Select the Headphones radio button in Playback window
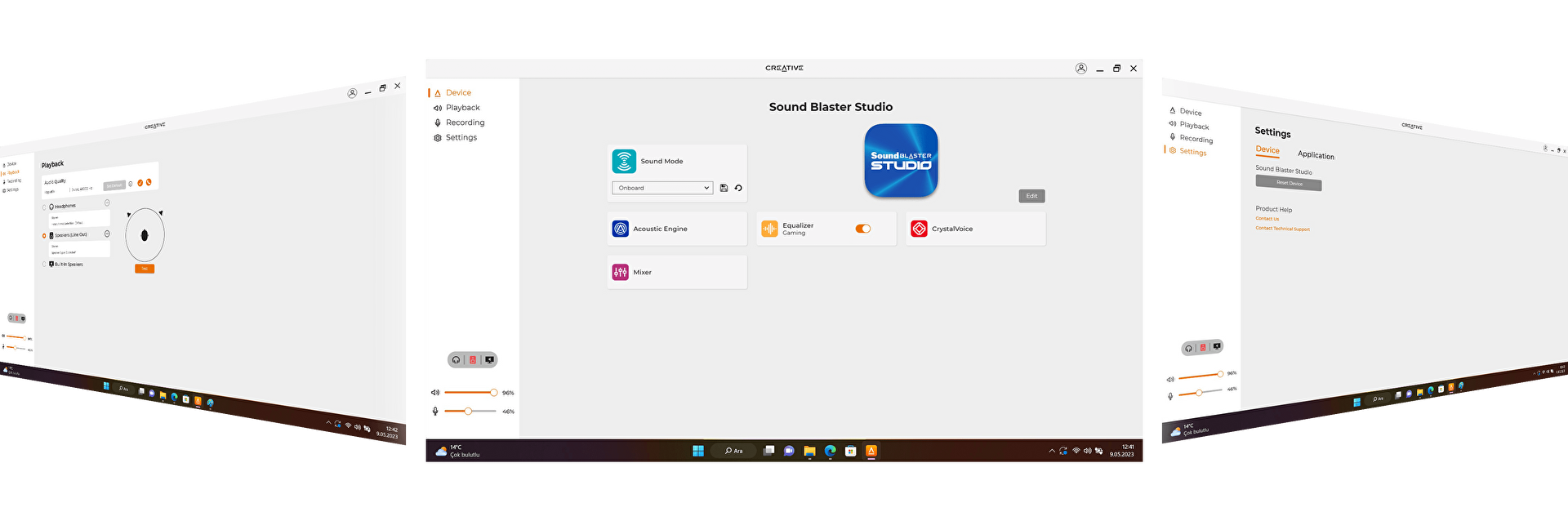This screenshot has width=1568, height=521. [x=44, y=207]
